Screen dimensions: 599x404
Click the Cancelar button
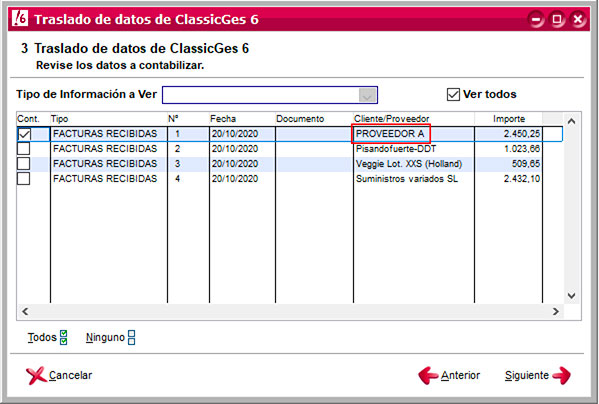pos(59,375)
